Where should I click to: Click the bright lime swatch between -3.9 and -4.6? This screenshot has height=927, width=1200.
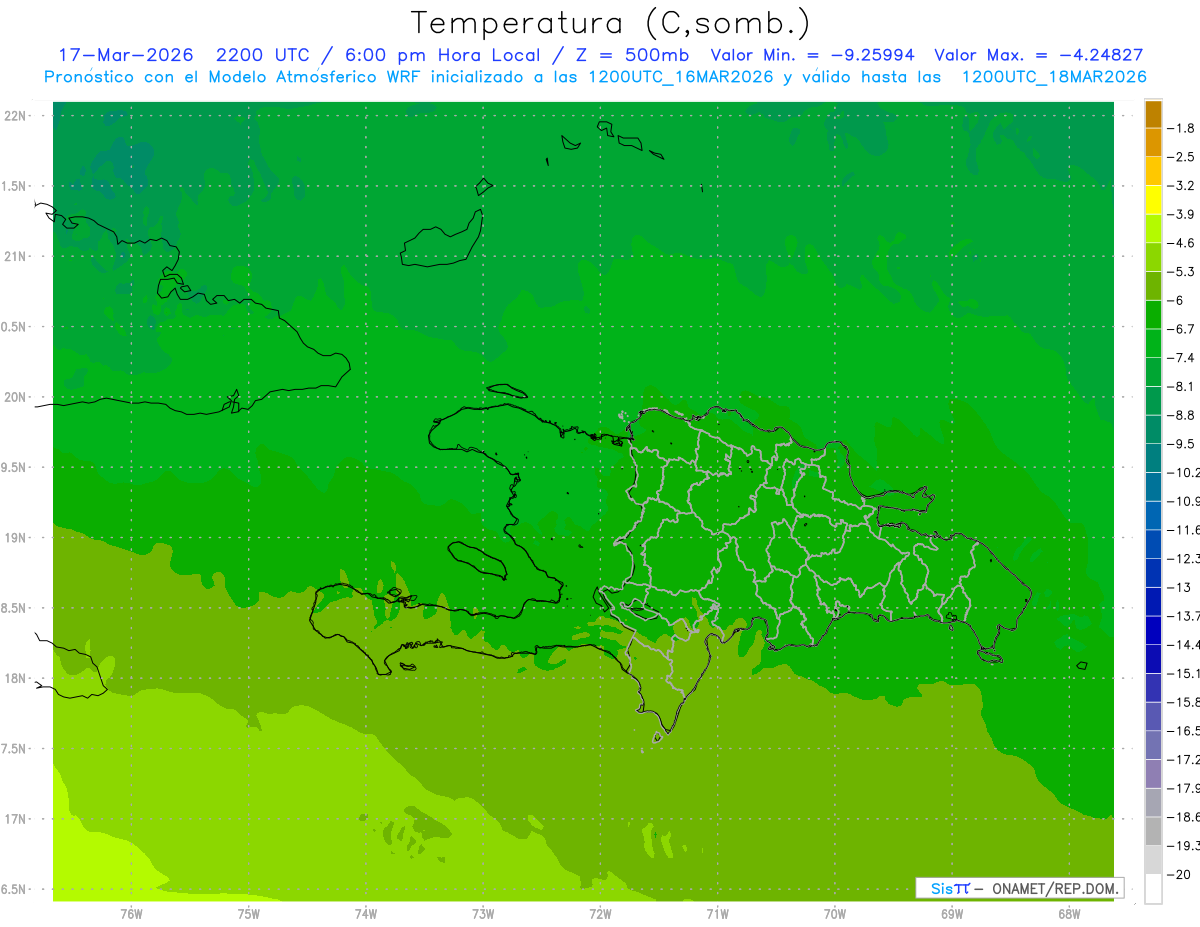[x=1153, y=229]
